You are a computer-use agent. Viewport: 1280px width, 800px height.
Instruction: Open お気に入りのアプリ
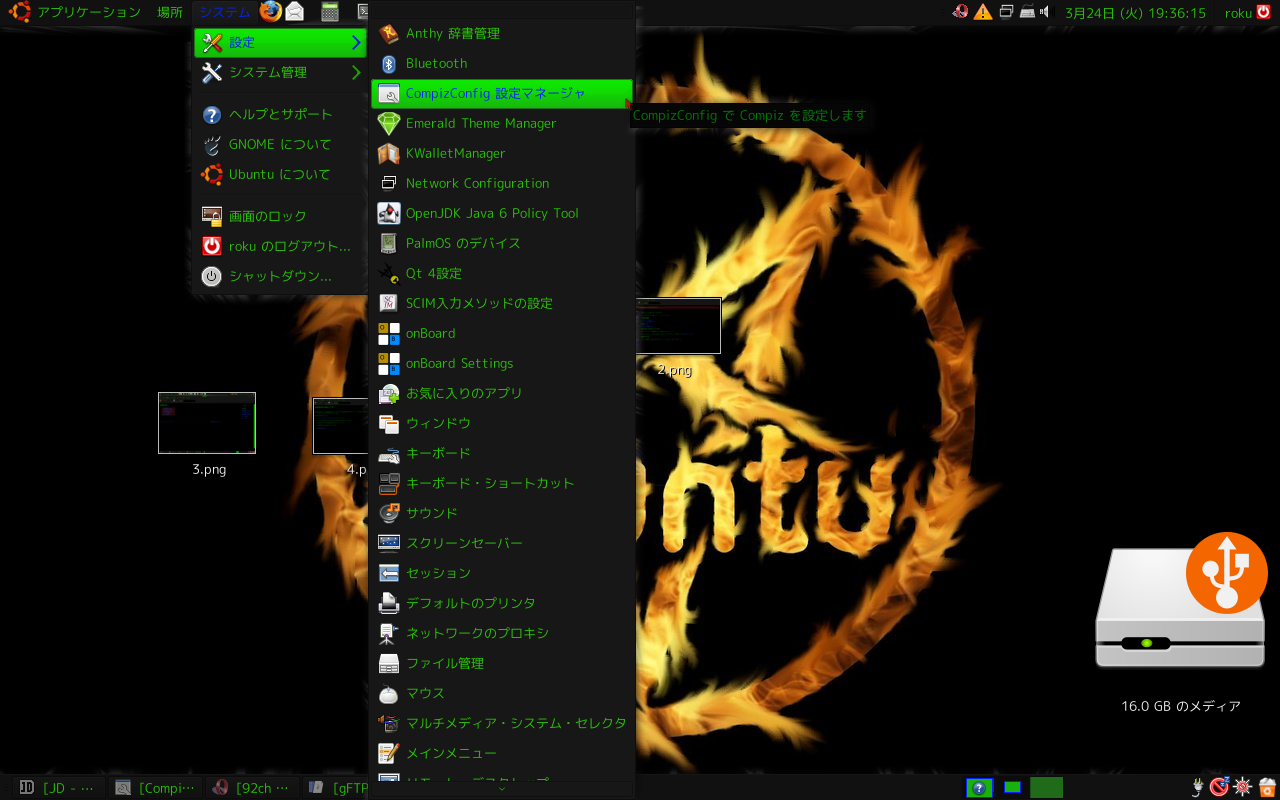pos(502,394)
